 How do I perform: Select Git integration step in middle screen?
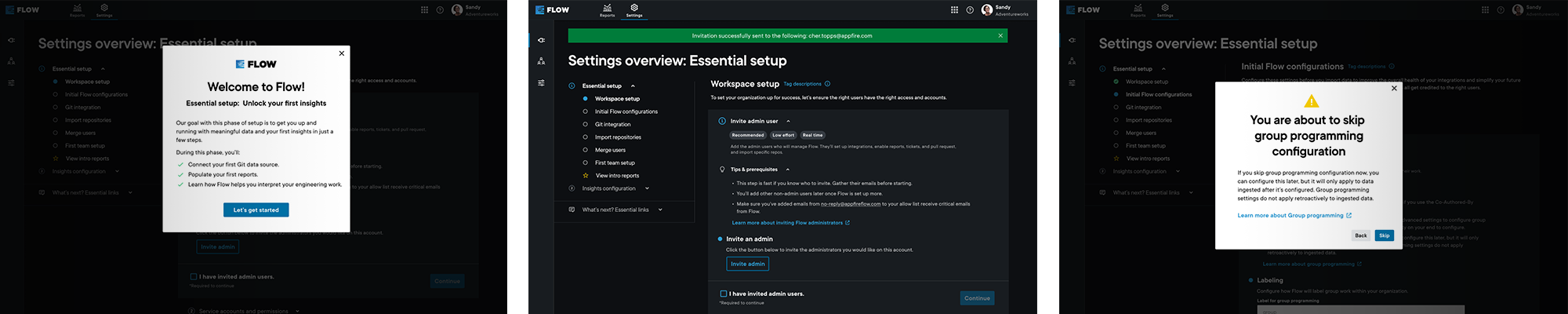pyautogui.click(x=612, y=124)
